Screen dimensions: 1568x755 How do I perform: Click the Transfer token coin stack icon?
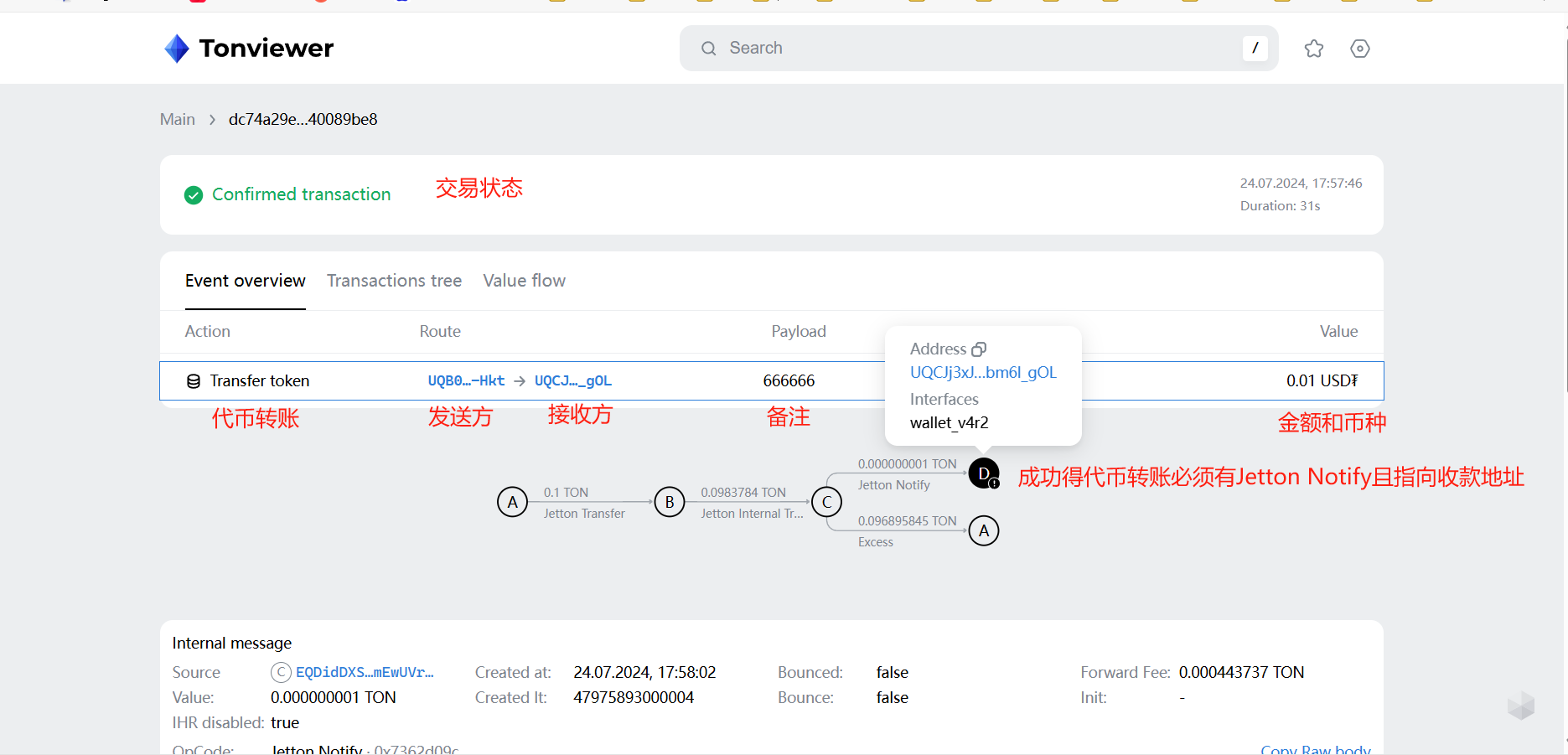(194, 381)
